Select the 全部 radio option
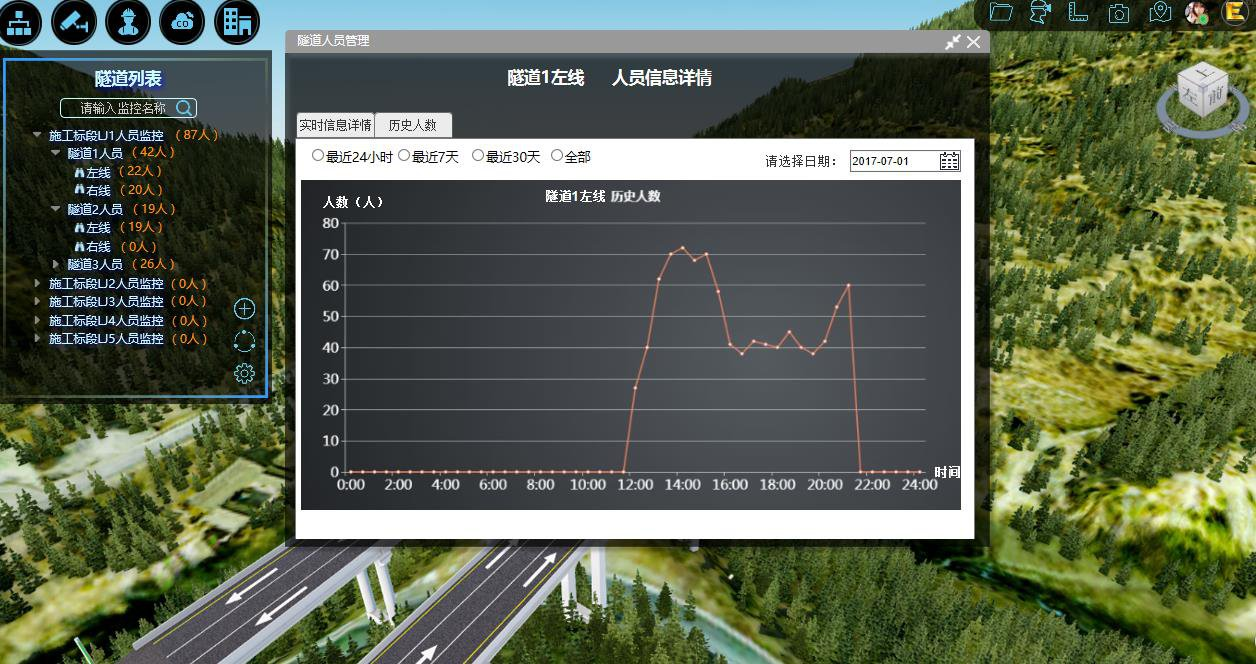 pyautogui.click(x=557, y=155)
